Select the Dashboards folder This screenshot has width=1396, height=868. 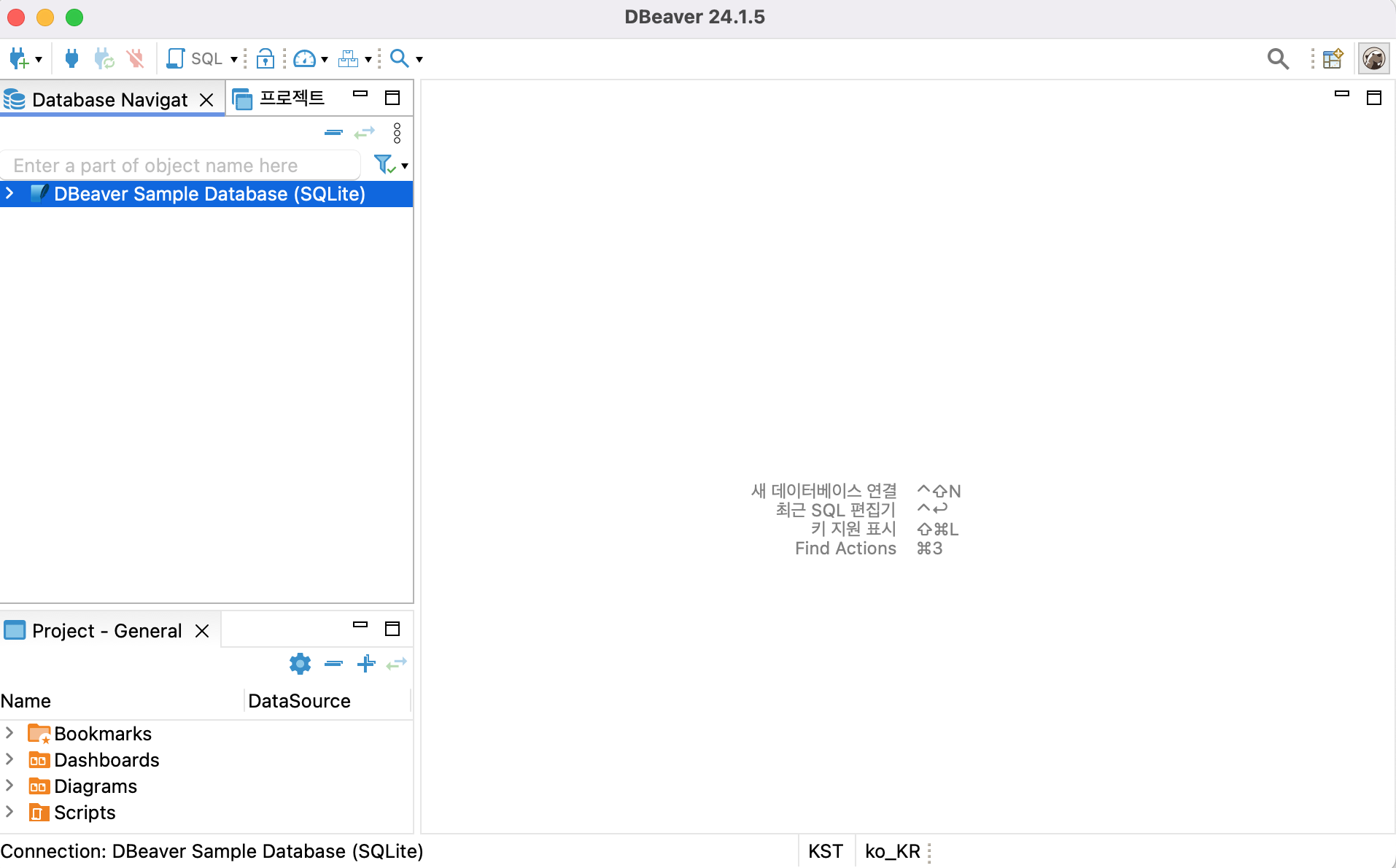pyautogui.click(x=106, y=760)
